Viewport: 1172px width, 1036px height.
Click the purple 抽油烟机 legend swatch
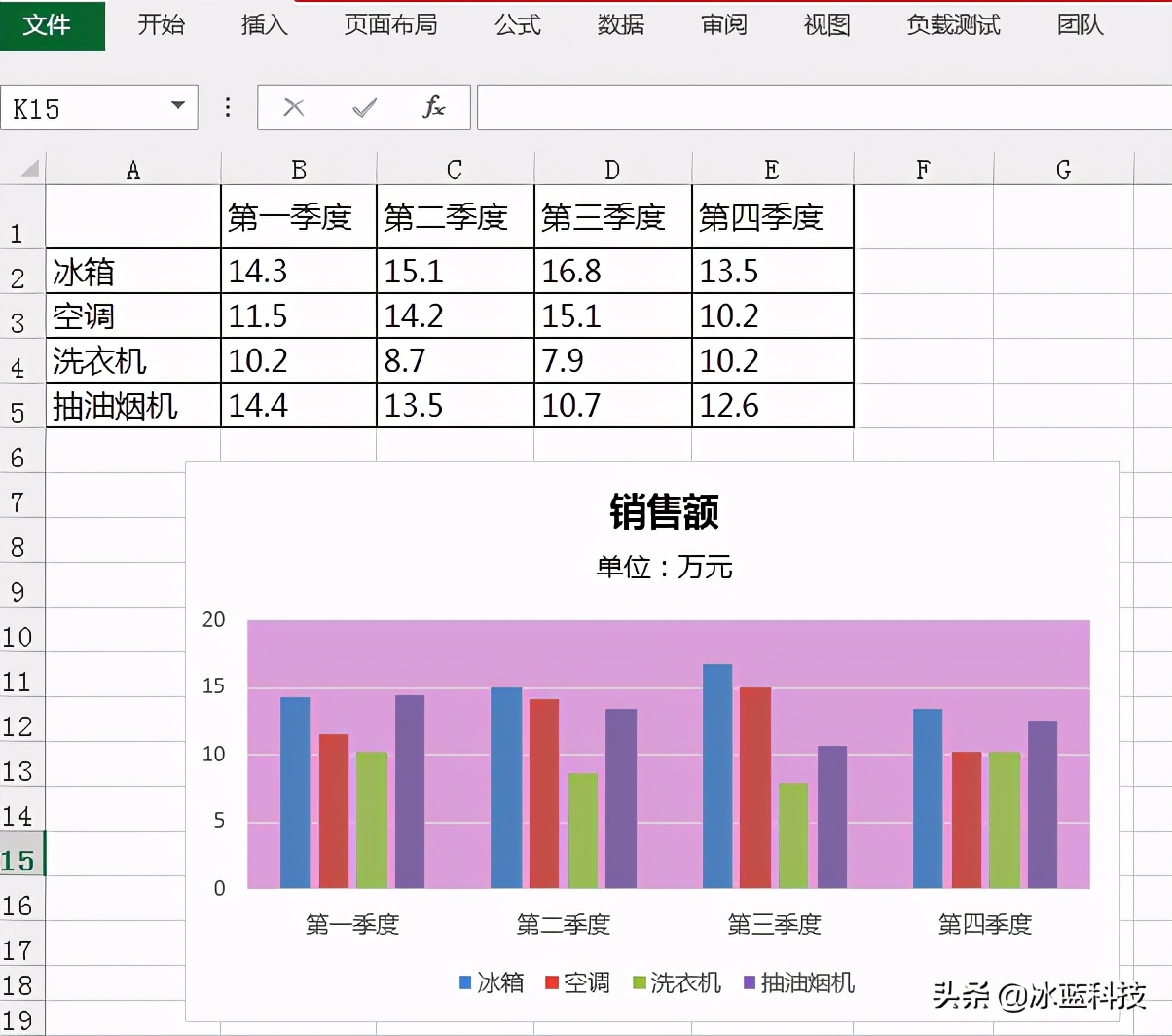click(750, 983)
